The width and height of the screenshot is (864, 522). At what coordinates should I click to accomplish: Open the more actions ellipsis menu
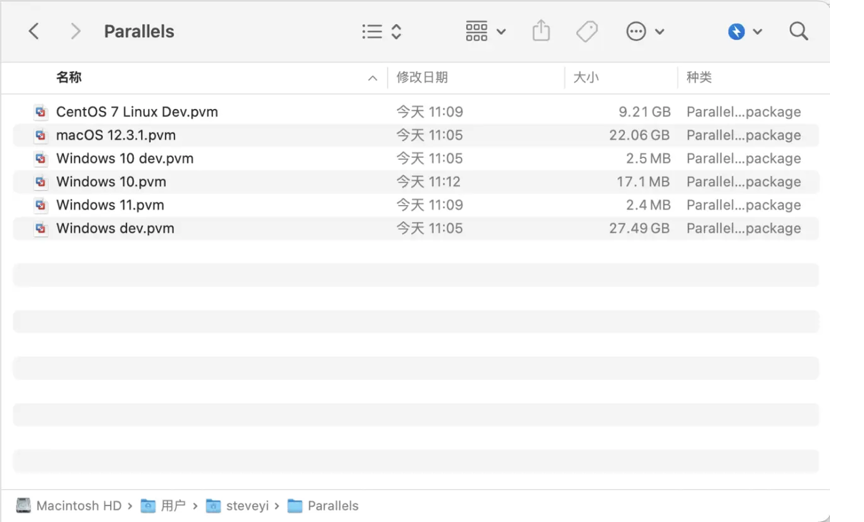(x=645, y=31)
